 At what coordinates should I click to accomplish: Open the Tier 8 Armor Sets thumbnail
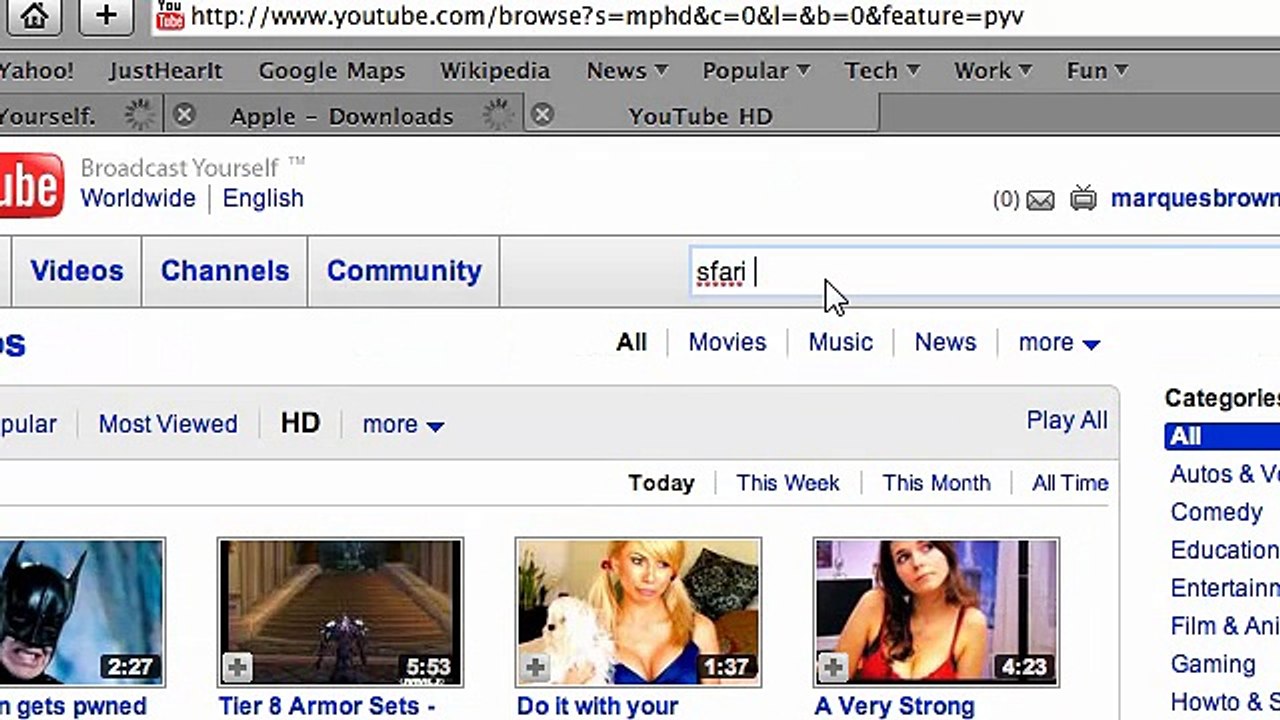click(340, 612)
